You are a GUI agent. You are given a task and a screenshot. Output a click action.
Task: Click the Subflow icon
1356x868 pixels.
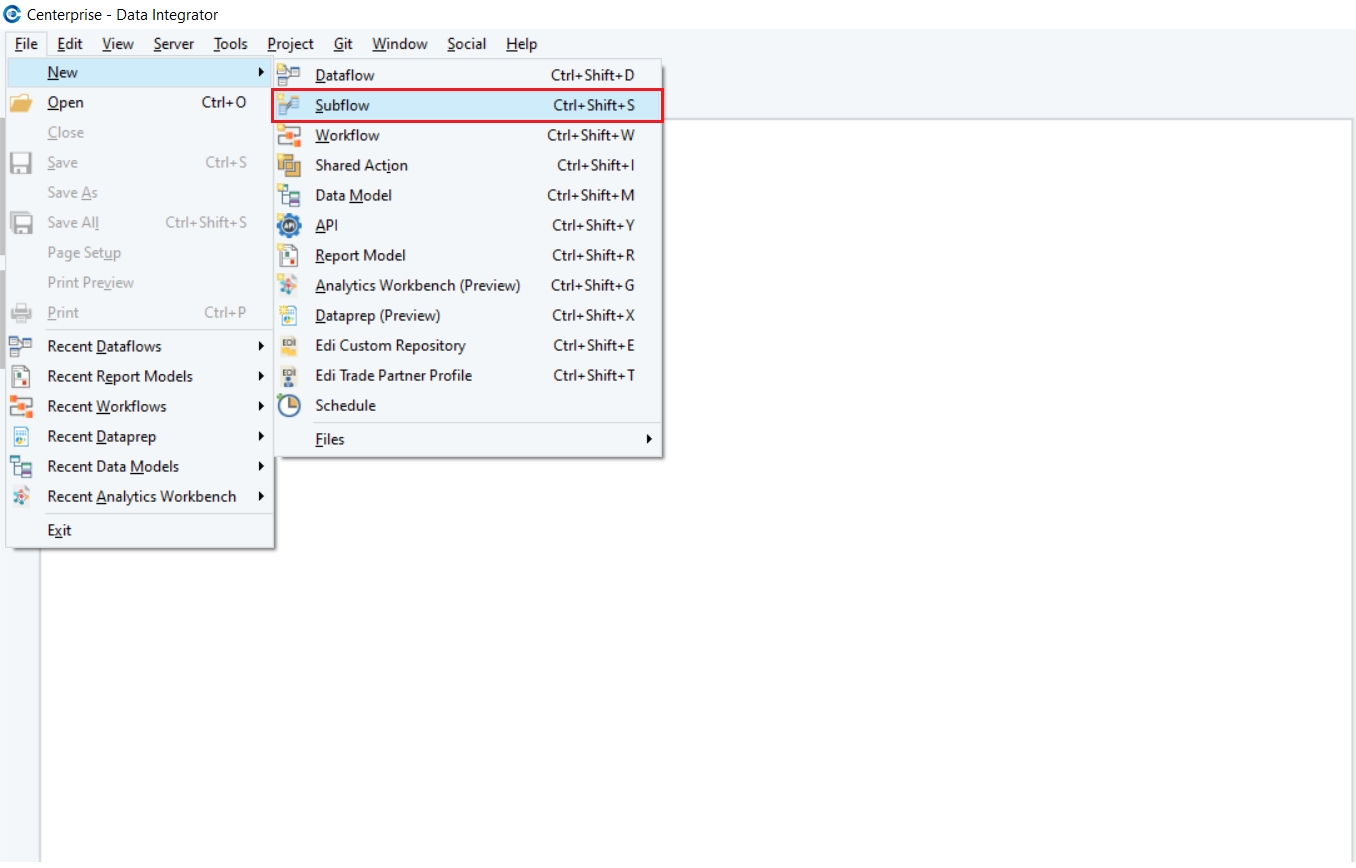point(288,105)
